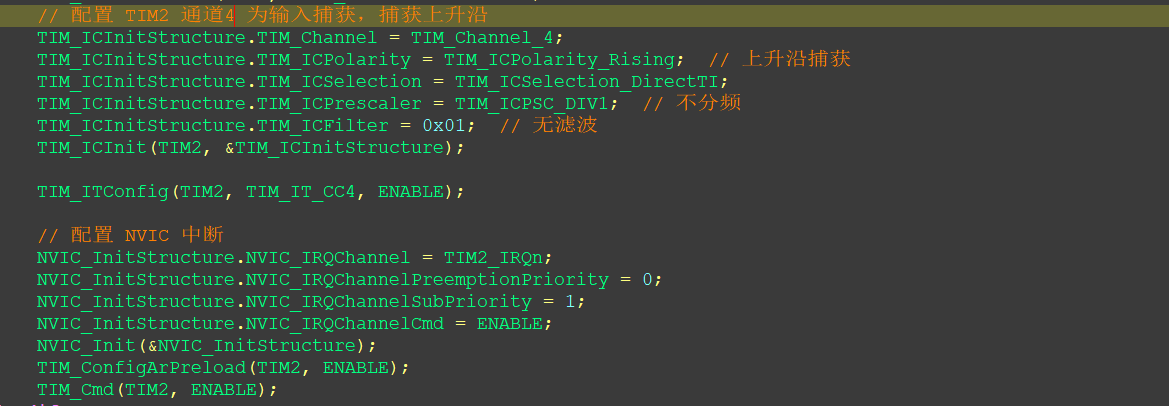Click the TIM_ICPolarity_Rising constant

point(559,60)
